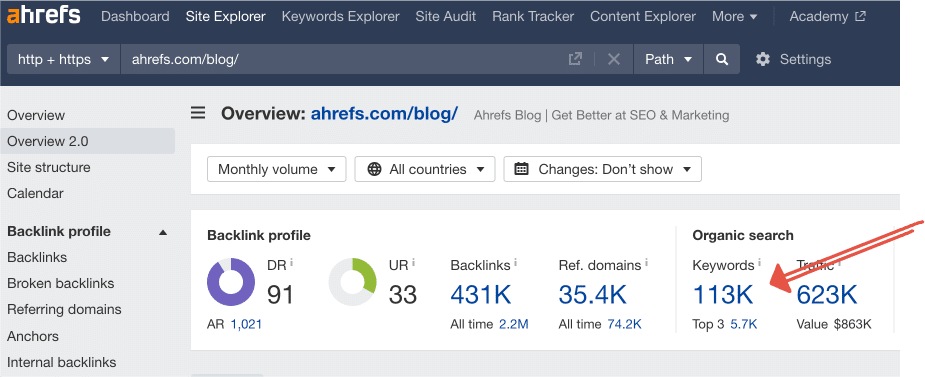This screenshot has width=925, height=377.
Task: Open Content Explorer
Action: 642,17
